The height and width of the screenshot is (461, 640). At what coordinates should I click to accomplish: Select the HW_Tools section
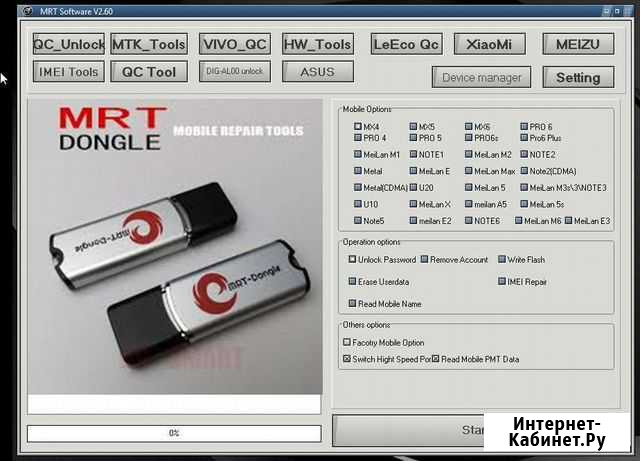pyautogui.click(x=318, y=44)
